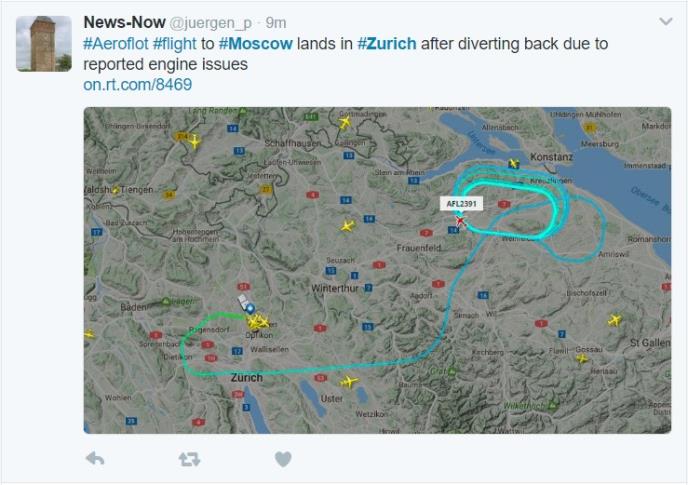Open the News-Now profile name
This screenshot has width=688, height=485.
pos(124,22)
